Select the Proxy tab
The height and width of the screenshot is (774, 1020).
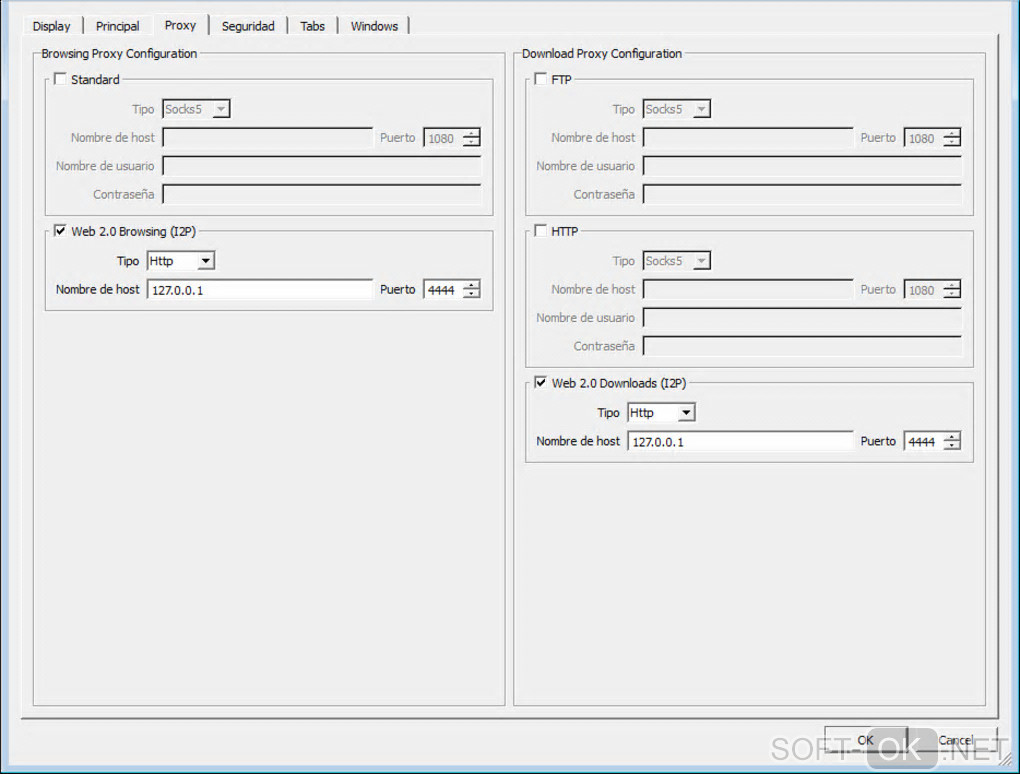[x=180, y=25]
